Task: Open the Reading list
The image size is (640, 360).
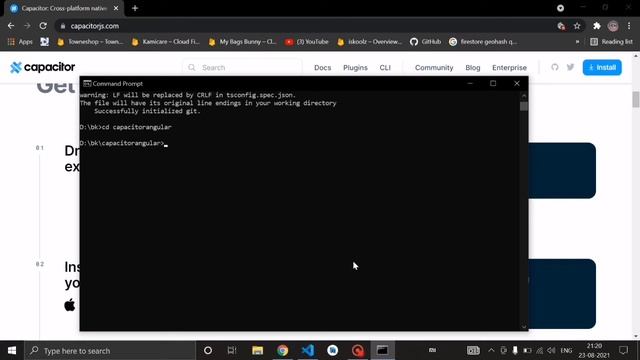Action: pos(611,42)
